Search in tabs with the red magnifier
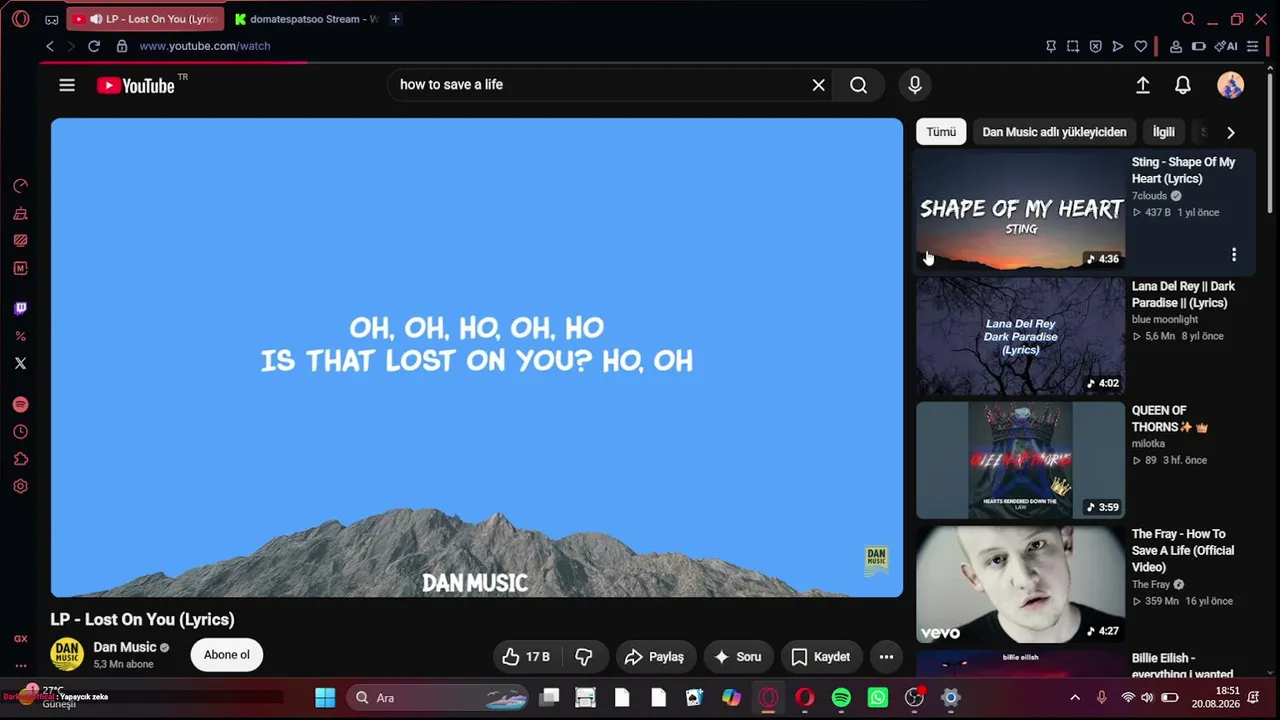 coord(1188,19)
